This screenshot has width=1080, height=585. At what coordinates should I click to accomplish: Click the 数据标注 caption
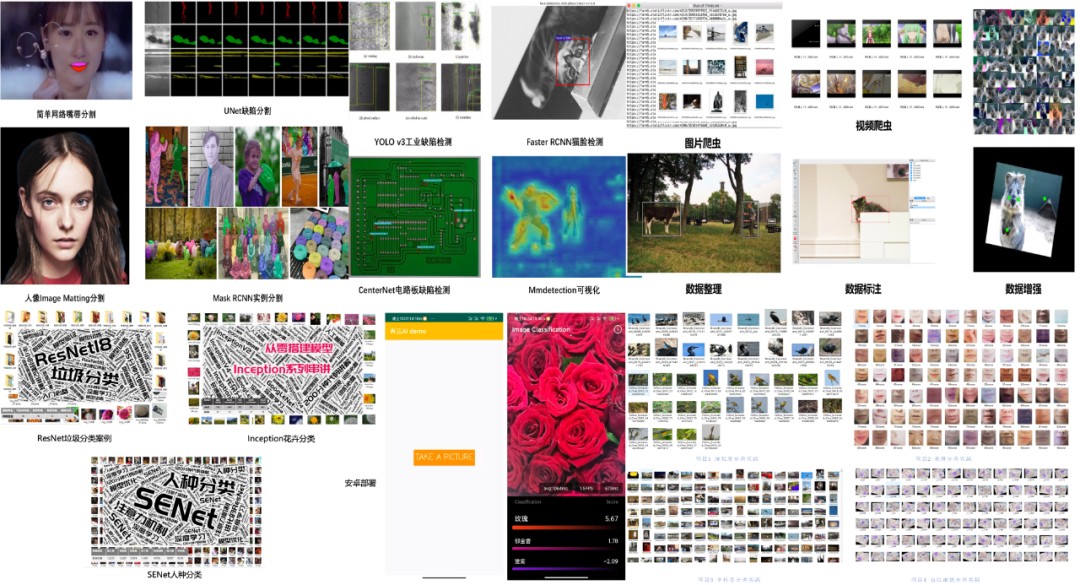pyautogui.click(x=863, y=289)
